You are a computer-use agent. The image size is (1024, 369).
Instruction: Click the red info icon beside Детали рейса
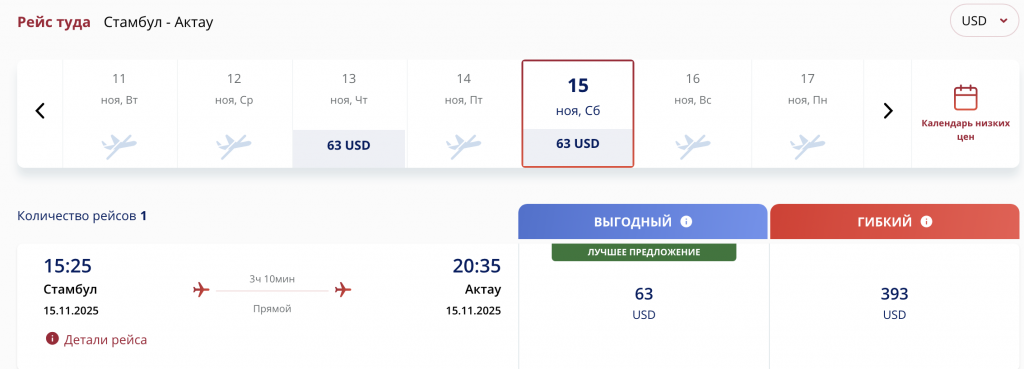pyautogui.click(x=52, y=339)
